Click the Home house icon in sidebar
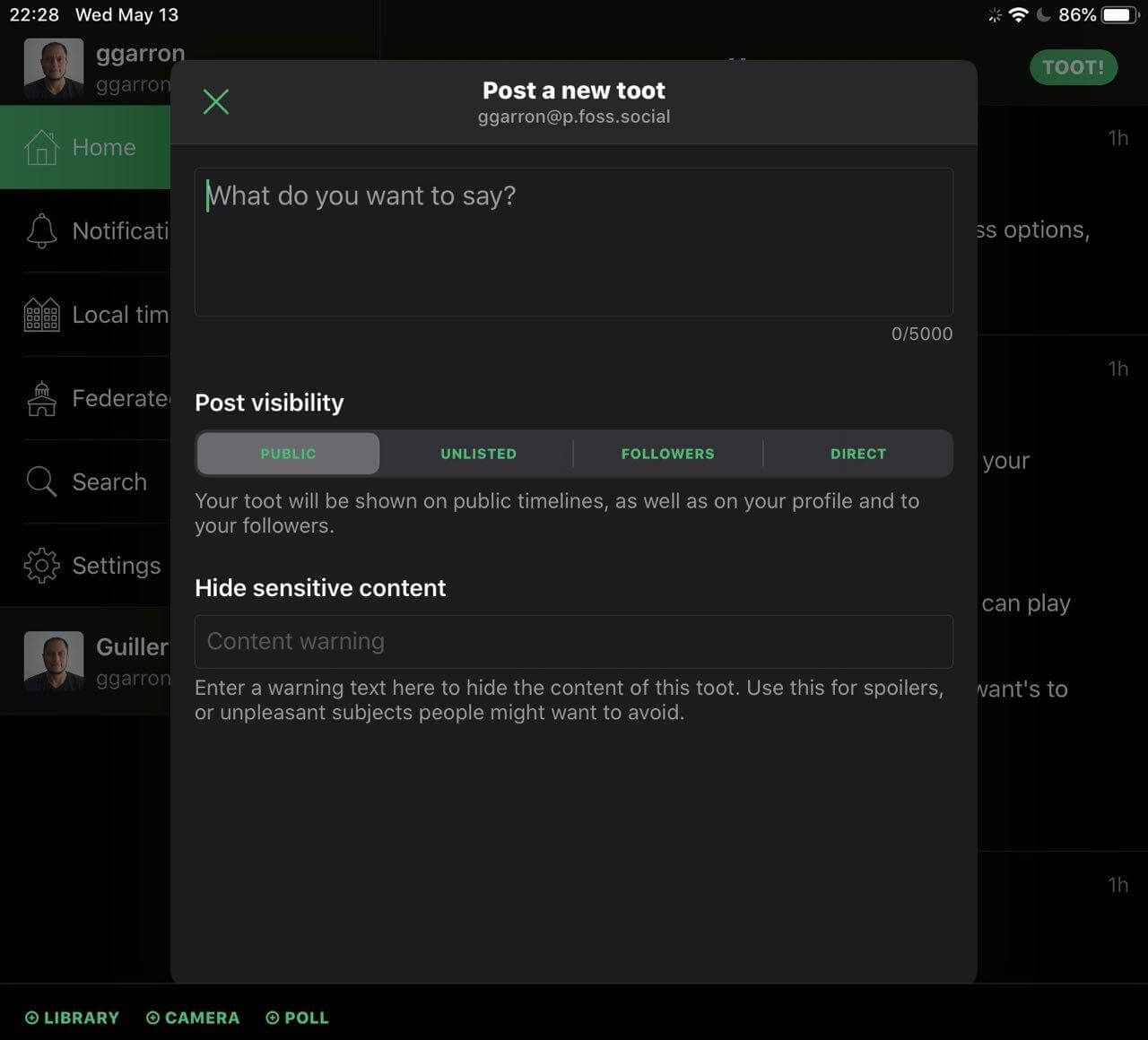This screenshot has width=1148, height=1040. click(x=41, y=147)
